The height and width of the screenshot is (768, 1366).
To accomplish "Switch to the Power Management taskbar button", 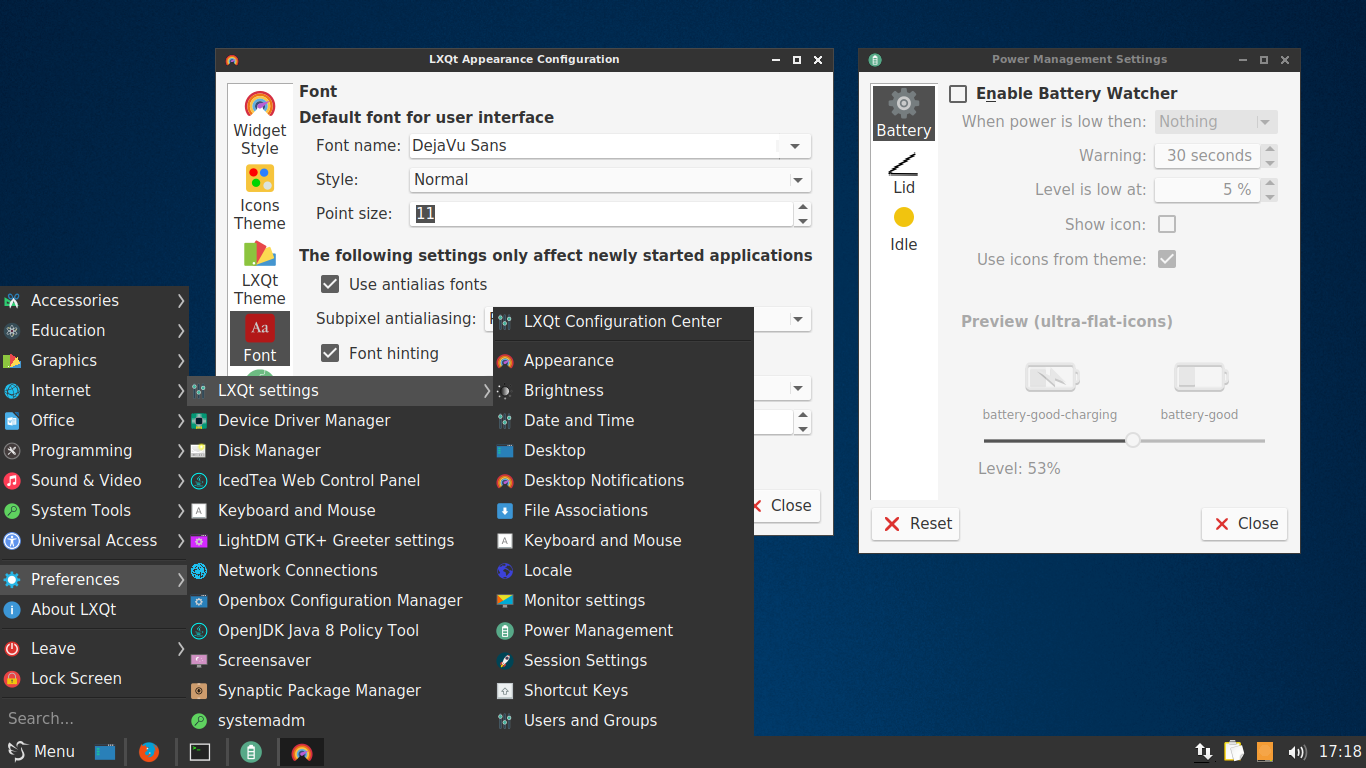I will pos(251,752).
